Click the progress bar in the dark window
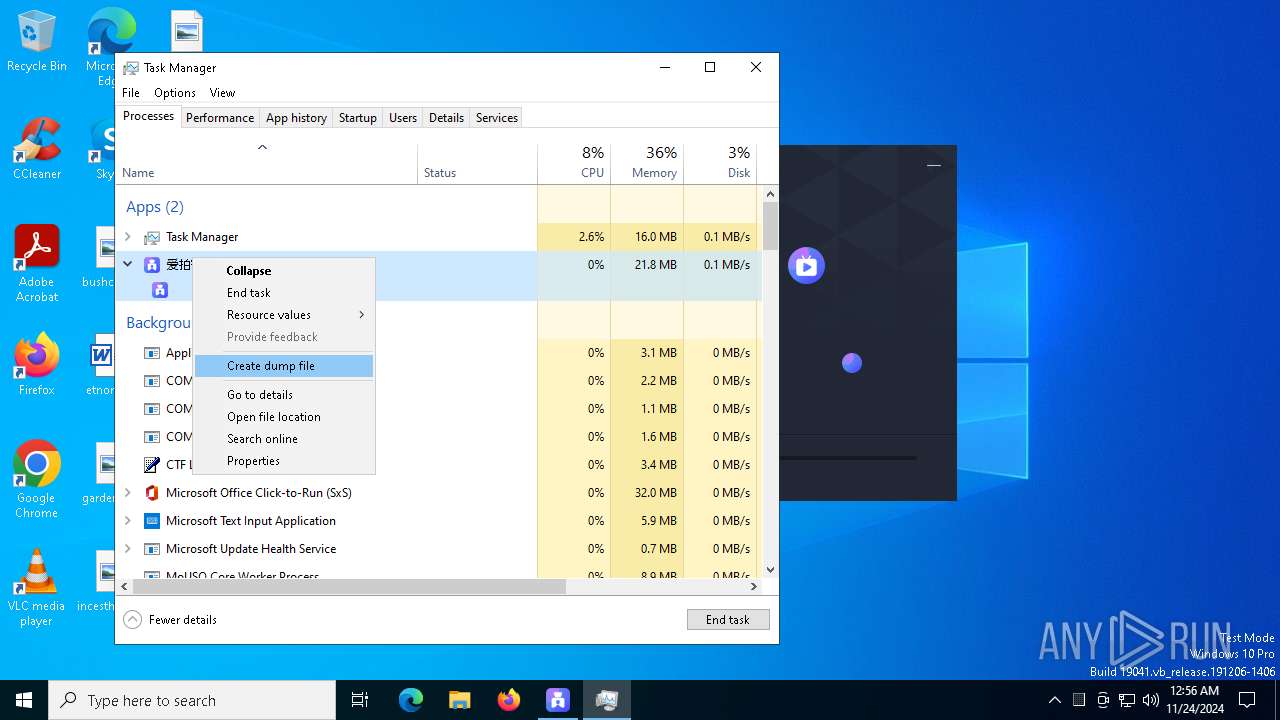This screenshot has width=1280, height=720. coord(848,458)
